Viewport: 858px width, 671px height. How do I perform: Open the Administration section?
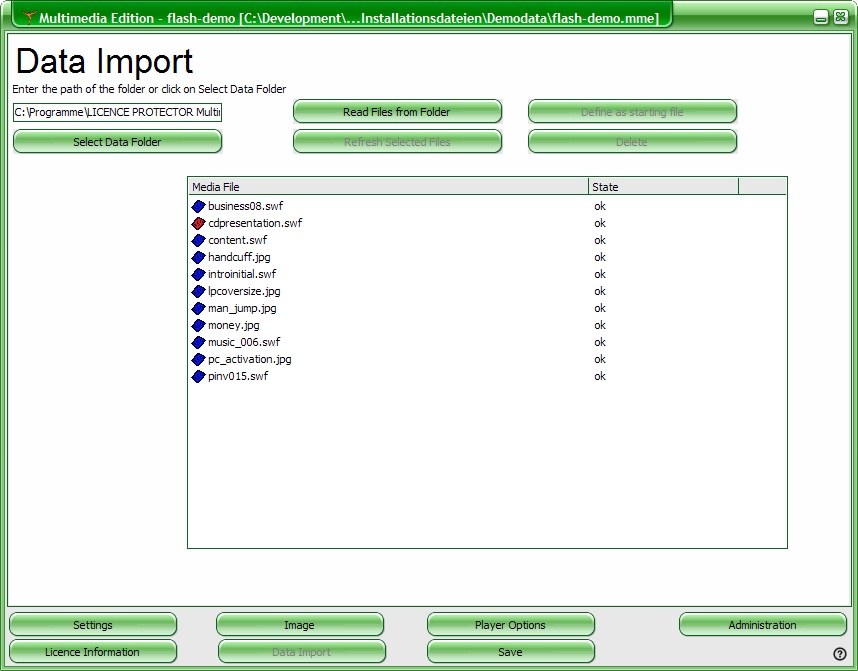[762, 625]
